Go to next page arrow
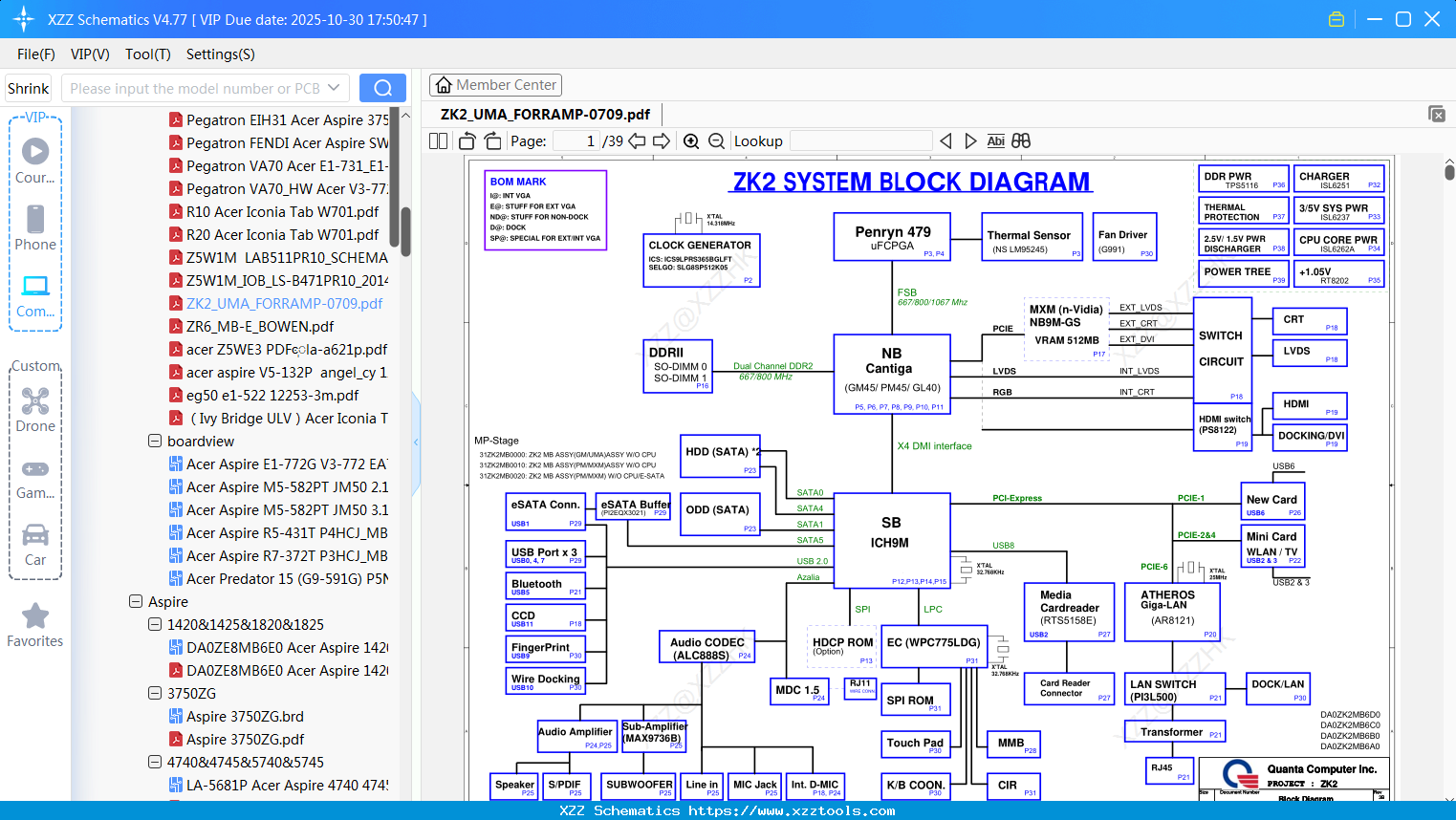The width and height of the screenshot is (1456, 820). click(662, 141)
